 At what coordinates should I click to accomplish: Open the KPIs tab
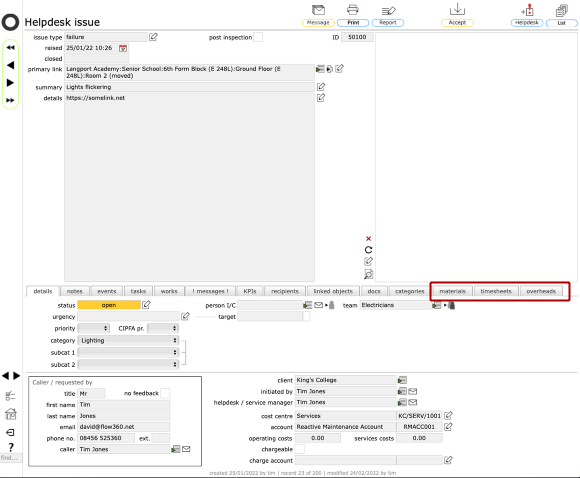250,291
